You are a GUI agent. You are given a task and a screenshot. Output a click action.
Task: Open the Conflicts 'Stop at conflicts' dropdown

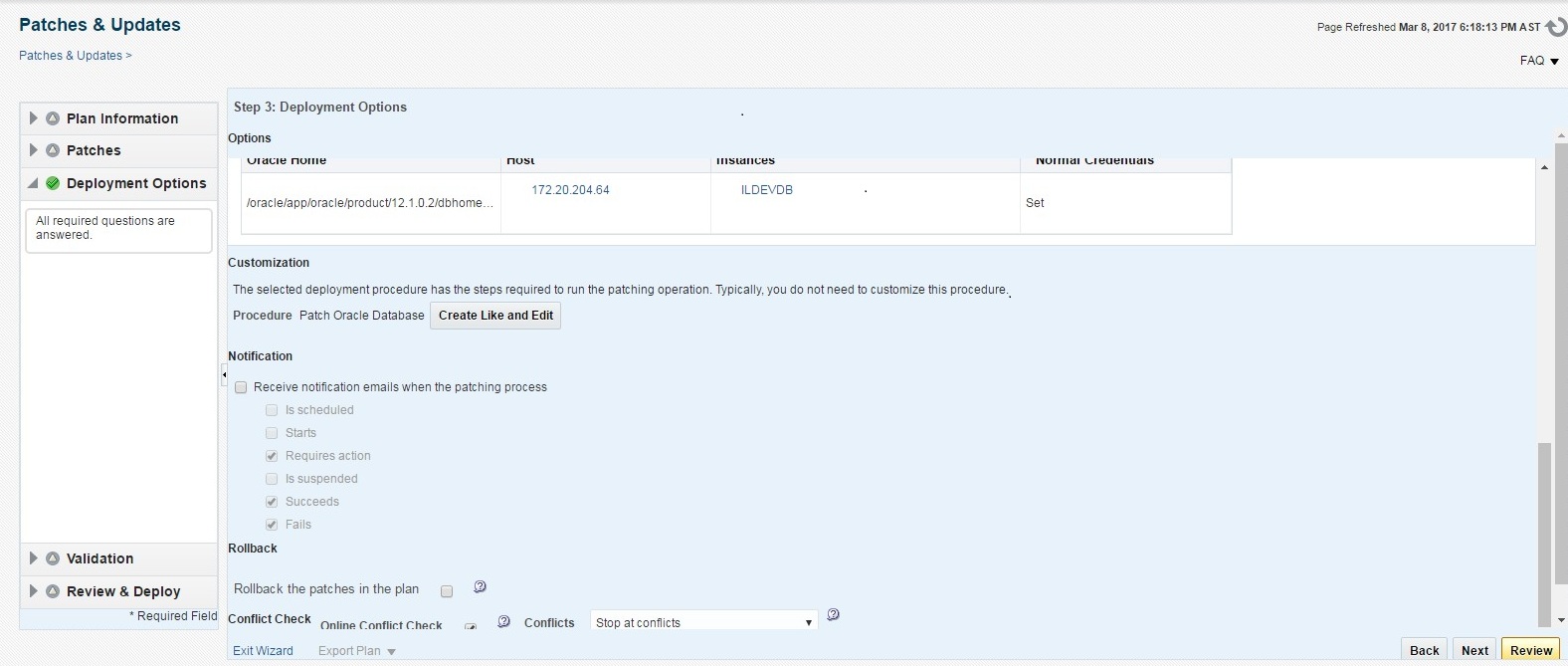tap(703, 621)
